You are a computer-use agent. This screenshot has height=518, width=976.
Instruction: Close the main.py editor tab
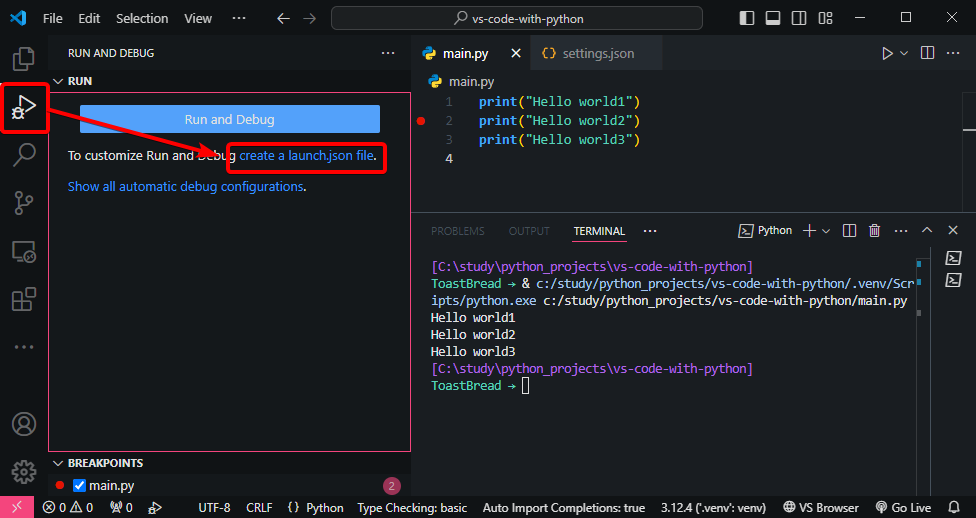pos(515,54)
